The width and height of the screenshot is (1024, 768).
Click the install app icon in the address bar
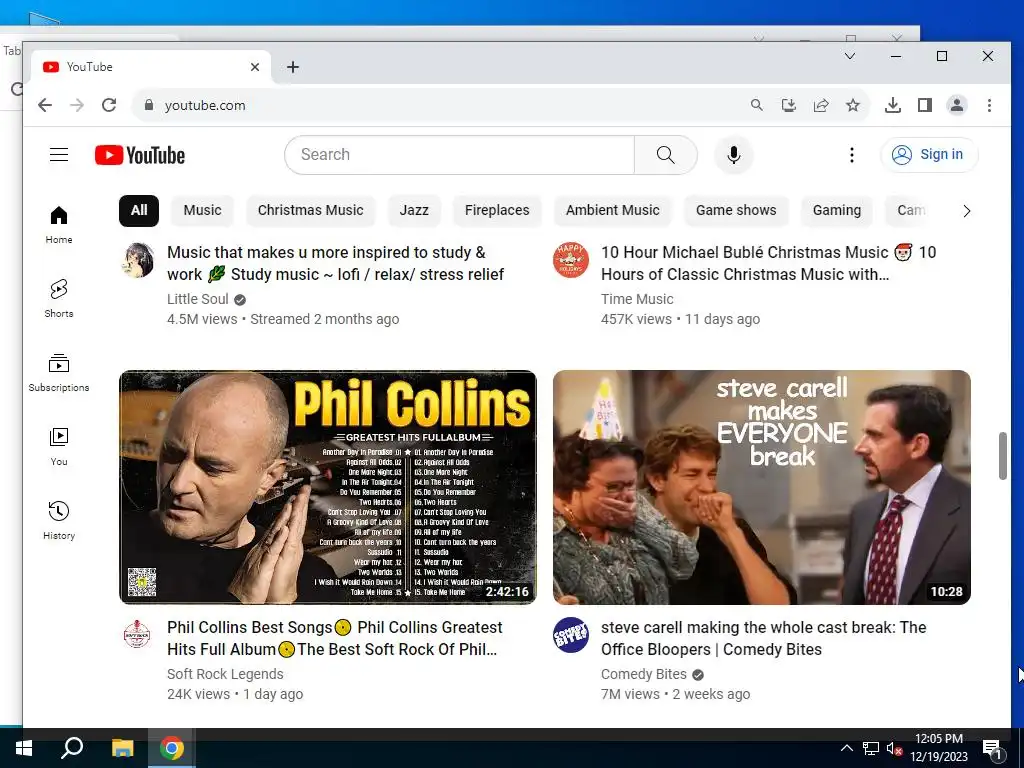click(x=789, y=105)
